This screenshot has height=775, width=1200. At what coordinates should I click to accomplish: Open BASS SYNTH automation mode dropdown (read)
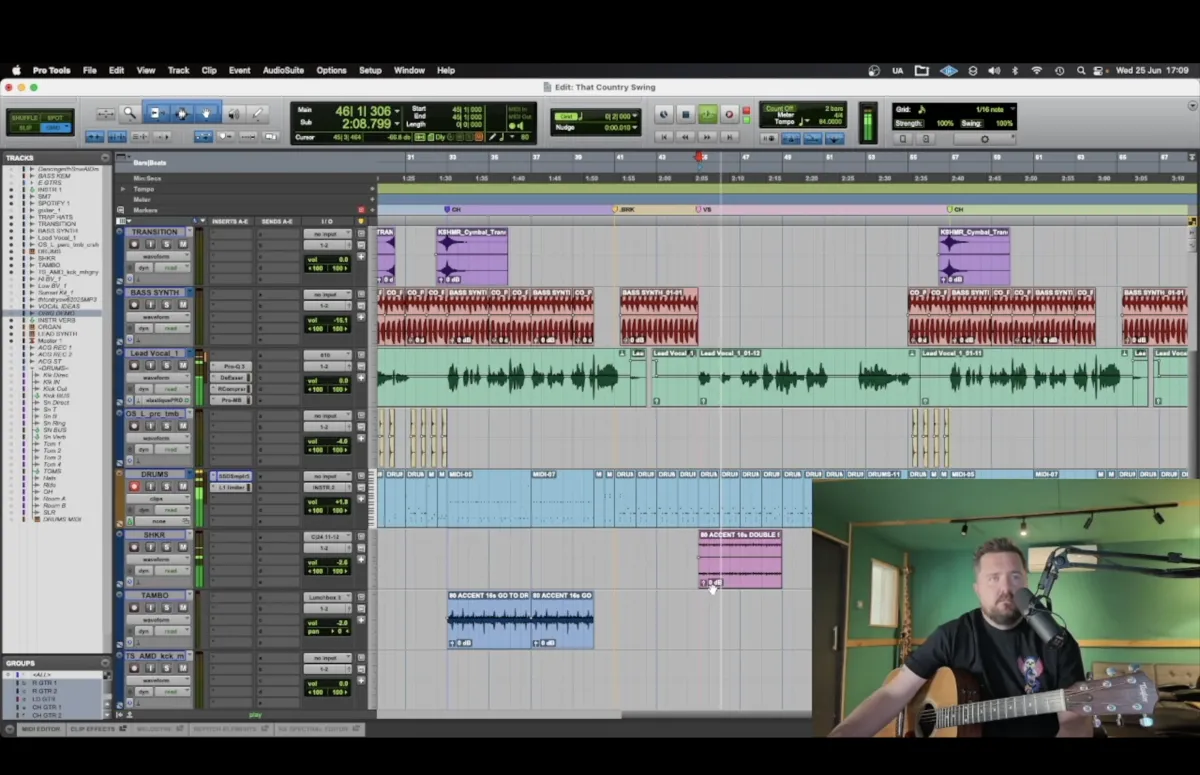tap(171, 328)
